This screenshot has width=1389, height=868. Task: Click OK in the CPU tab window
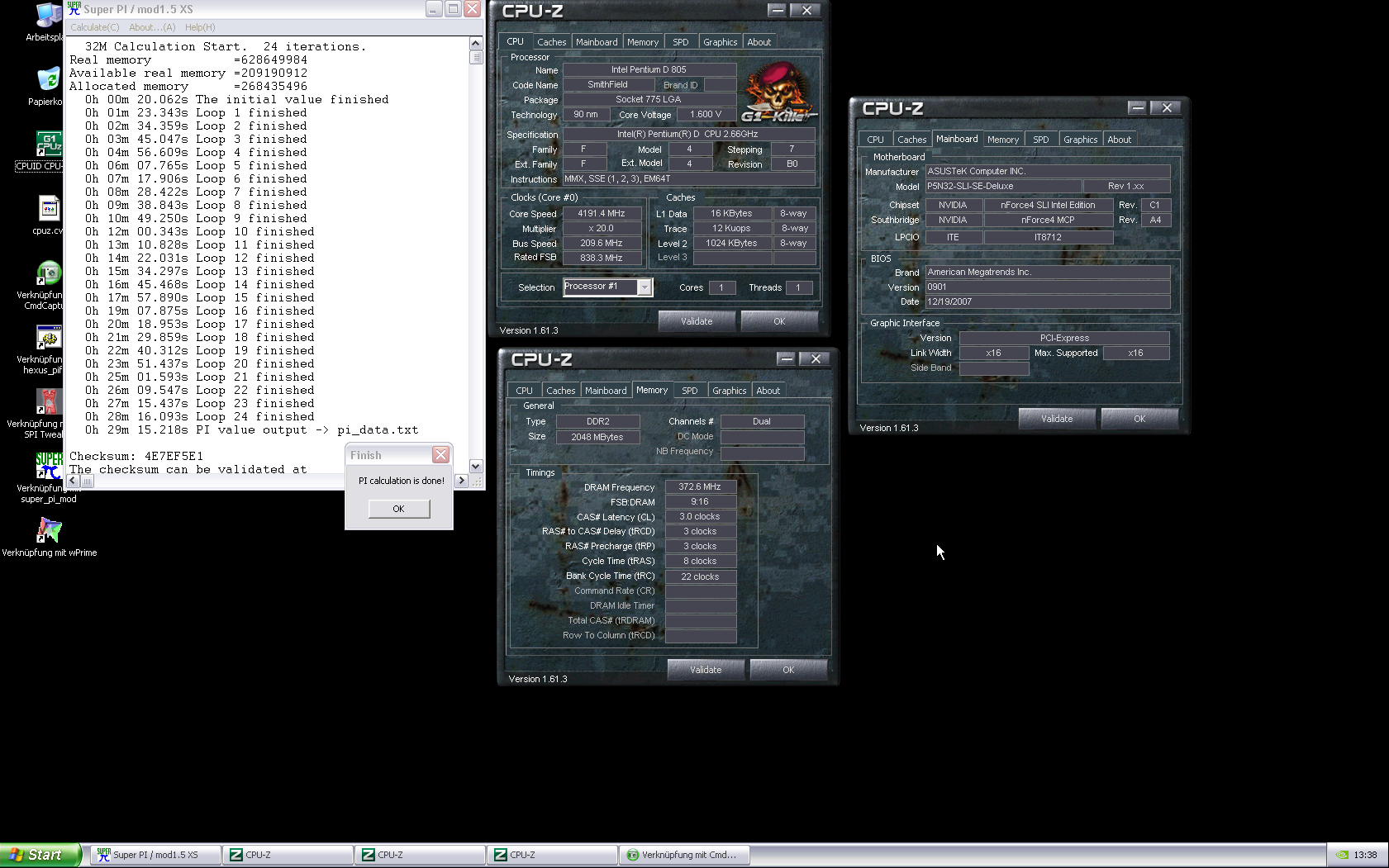779,321
